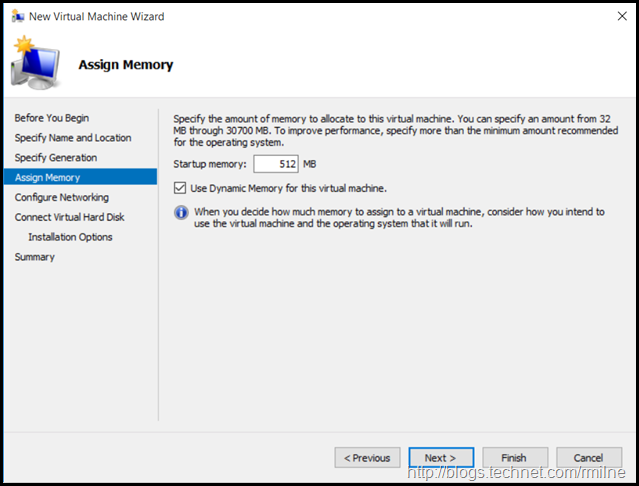This screenshot has width=639, height=486.
Task: Select Specify Name and Location step
Action: coord(72,138)
